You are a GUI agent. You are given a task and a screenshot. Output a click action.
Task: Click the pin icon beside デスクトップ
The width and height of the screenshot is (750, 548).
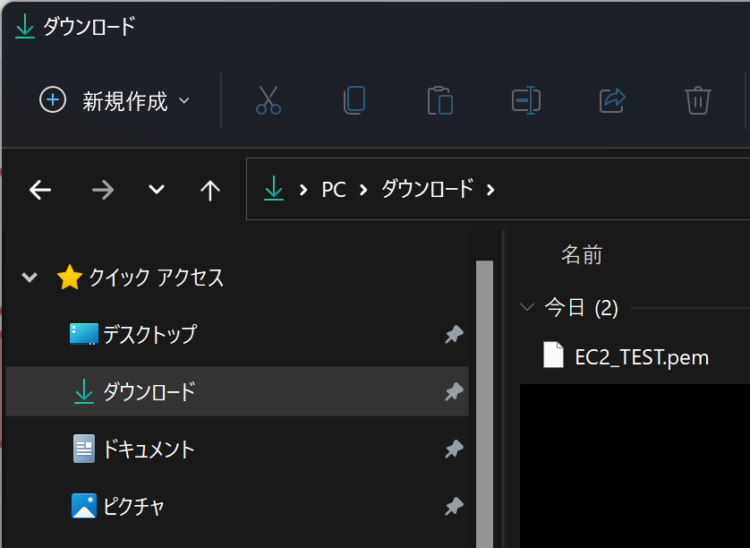(x=454, y=334)
